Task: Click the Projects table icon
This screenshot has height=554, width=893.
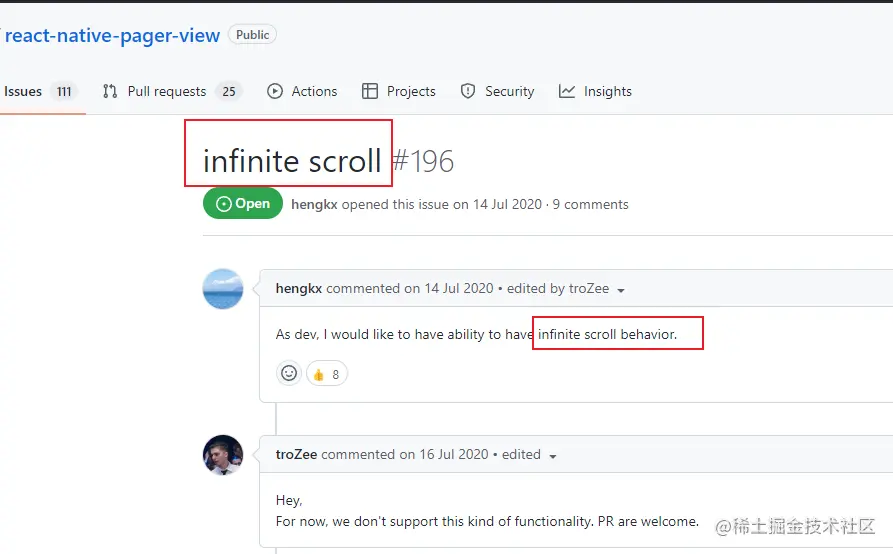Action: (370, 91)
